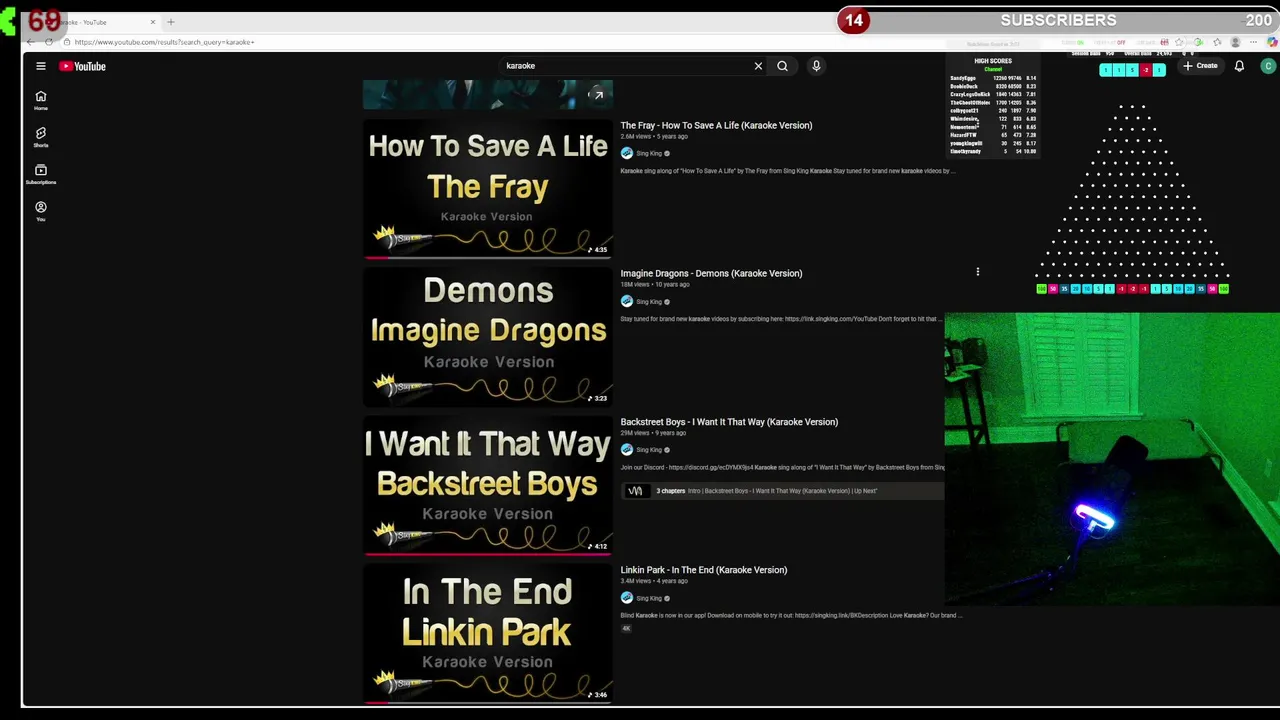This screenshot has width=1280, height=720.
Task: Open Subscriptions from the sidebar
Action: (x=41, y=174)
